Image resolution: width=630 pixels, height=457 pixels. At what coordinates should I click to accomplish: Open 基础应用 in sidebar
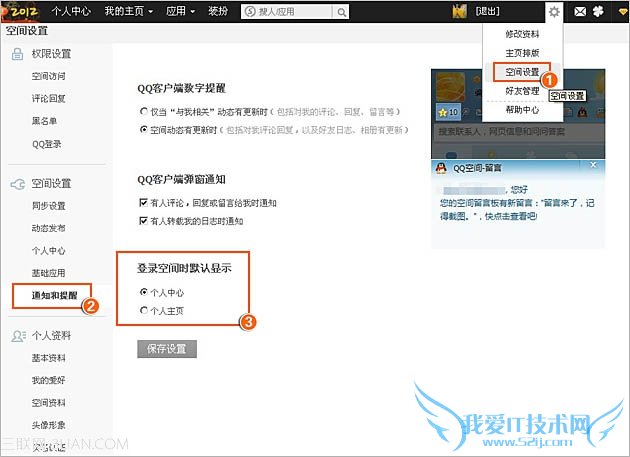point(49,273)
